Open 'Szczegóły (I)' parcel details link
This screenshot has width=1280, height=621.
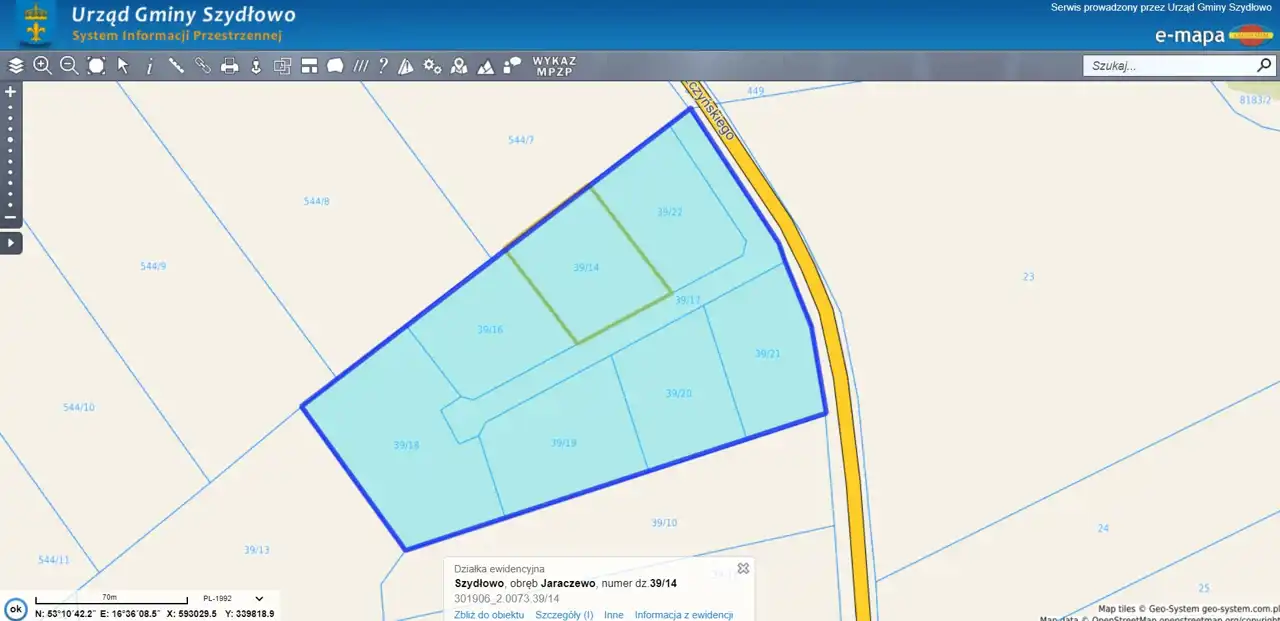pos(564,615)
